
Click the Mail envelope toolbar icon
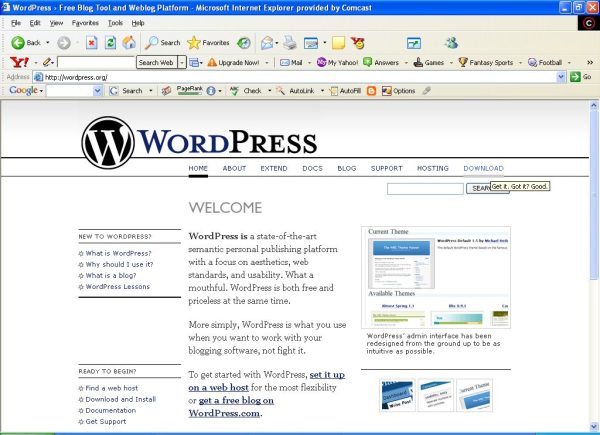[x=267, y=43]
